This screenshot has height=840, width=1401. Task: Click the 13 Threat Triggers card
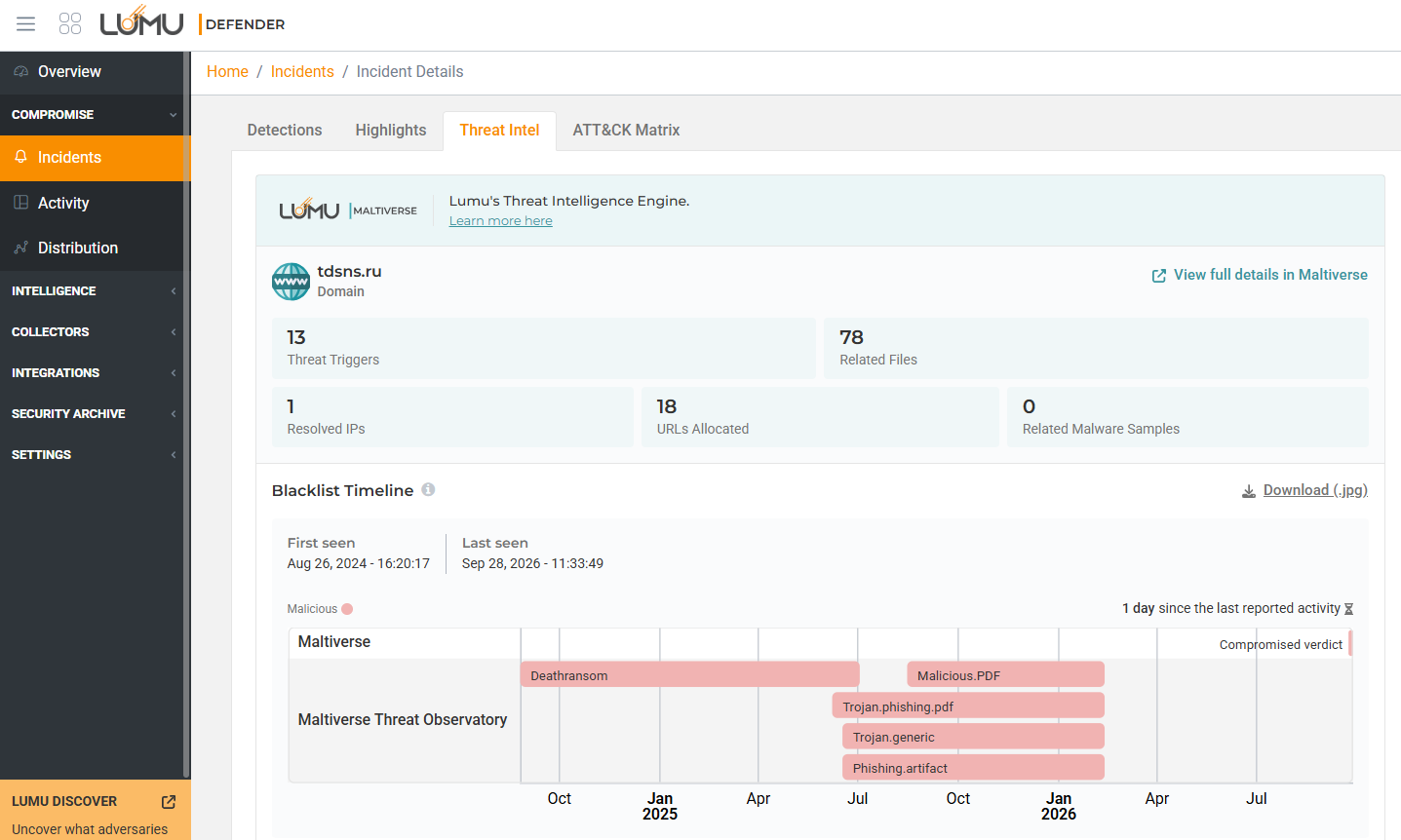[x=544, y=348]
